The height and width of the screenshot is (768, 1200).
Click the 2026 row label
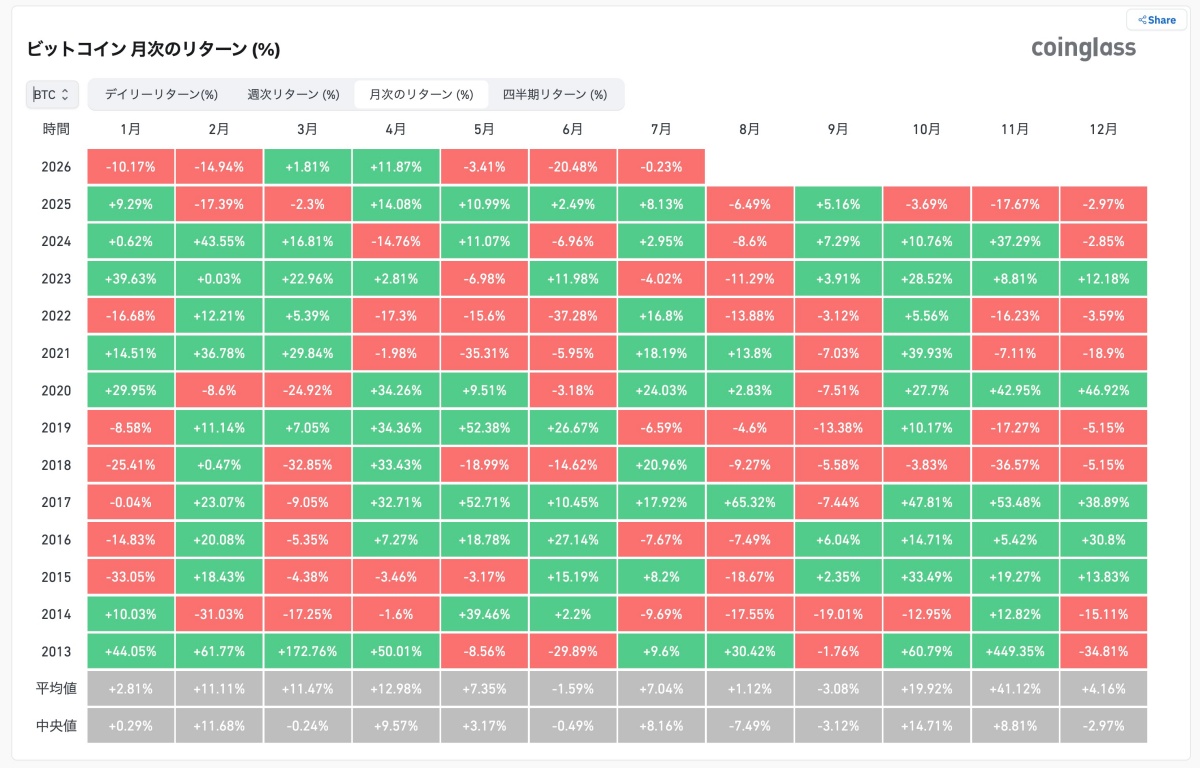click(57, 167)
